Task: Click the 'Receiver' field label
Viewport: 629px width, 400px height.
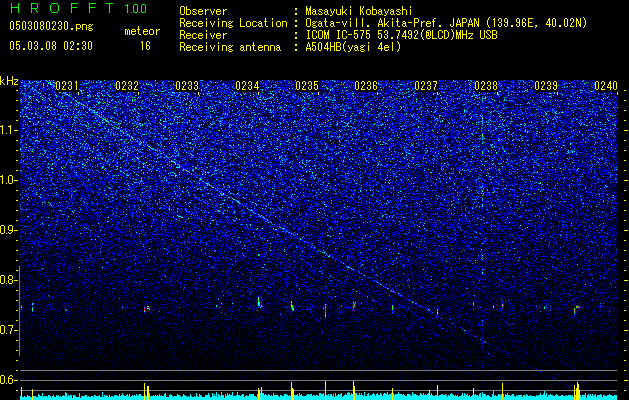Action: (203, 35)
